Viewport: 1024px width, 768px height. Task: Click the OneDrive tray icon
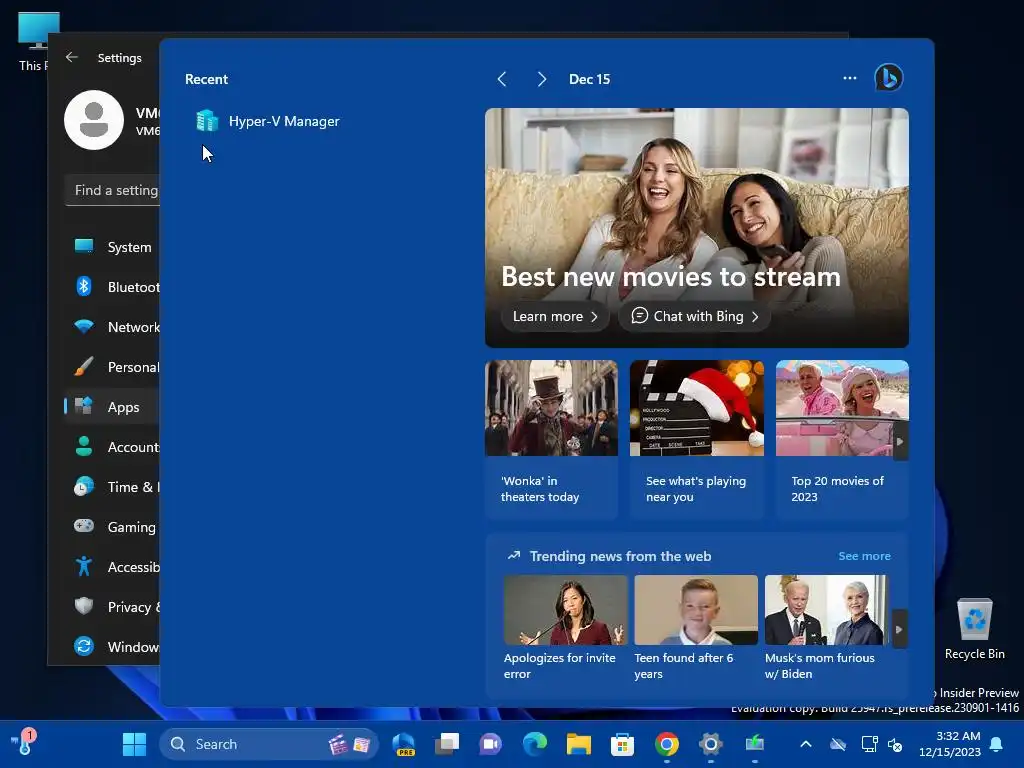tap(838, 744)
